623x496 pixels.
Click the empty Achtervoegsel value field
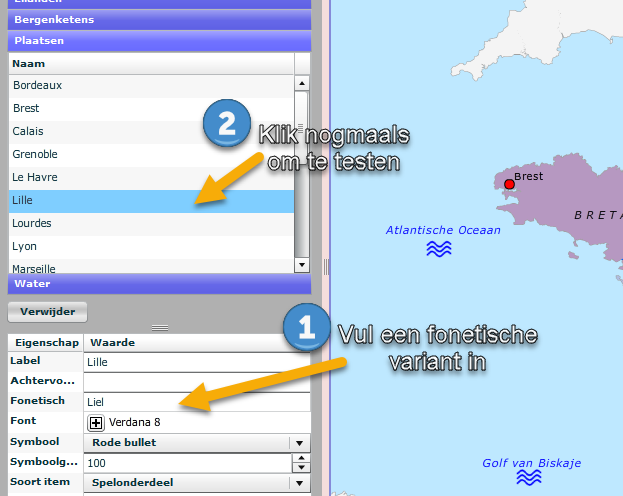(x=195, y=382)
